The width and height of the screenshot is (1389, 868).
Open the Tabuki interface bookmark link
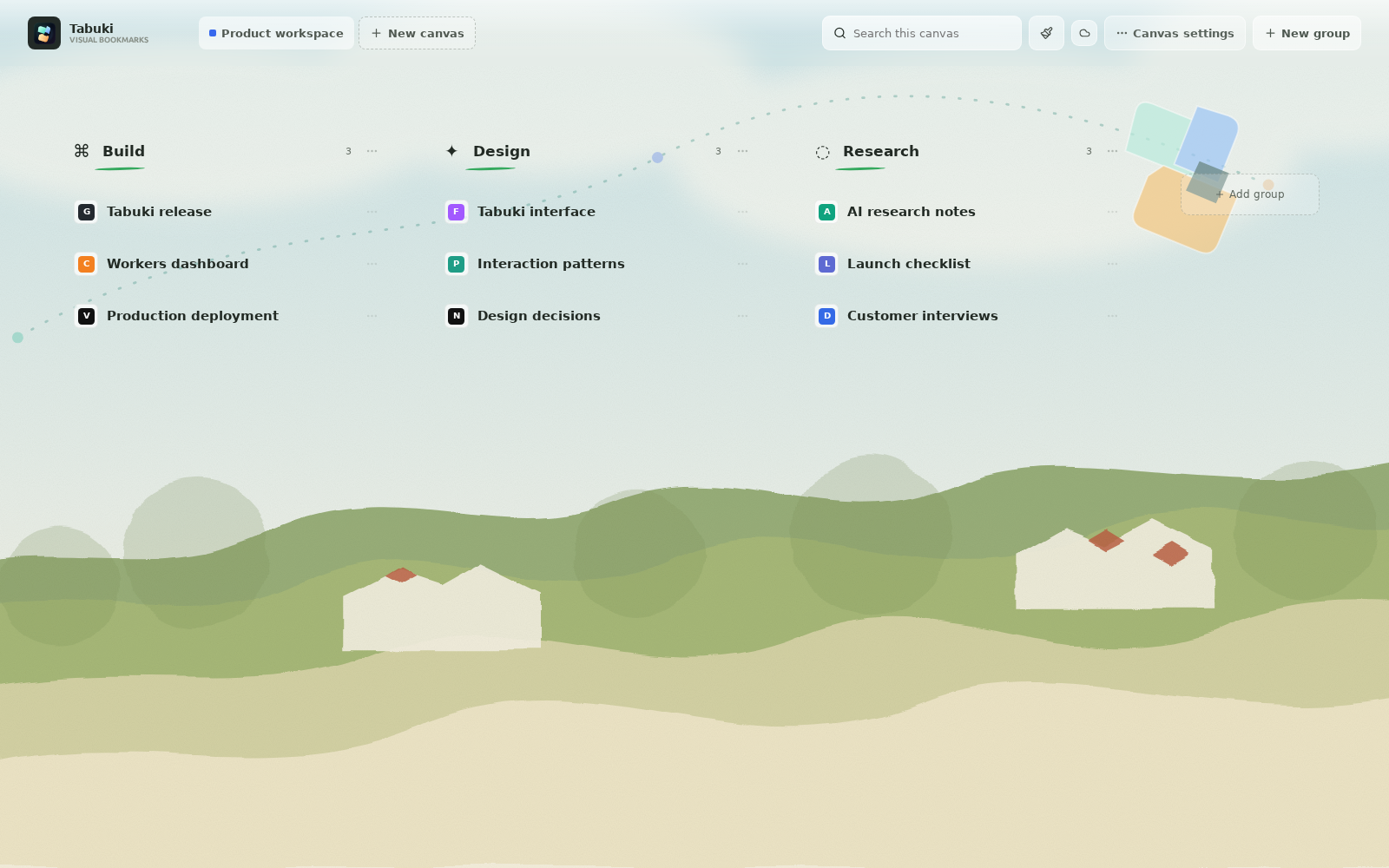point(537,212)
